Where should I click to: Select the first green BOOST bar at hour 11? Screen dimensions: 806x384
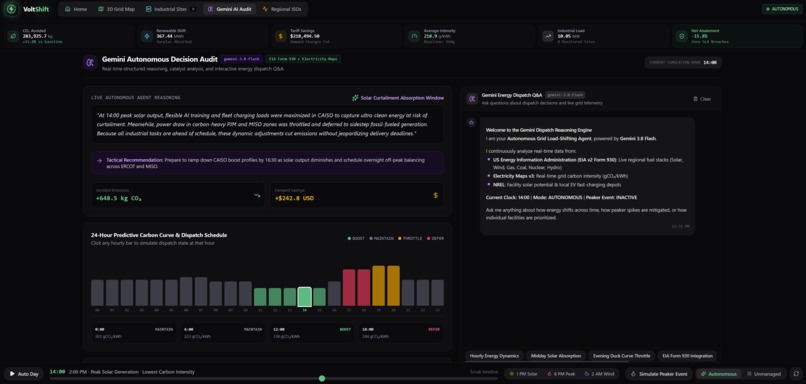[260, 297]
